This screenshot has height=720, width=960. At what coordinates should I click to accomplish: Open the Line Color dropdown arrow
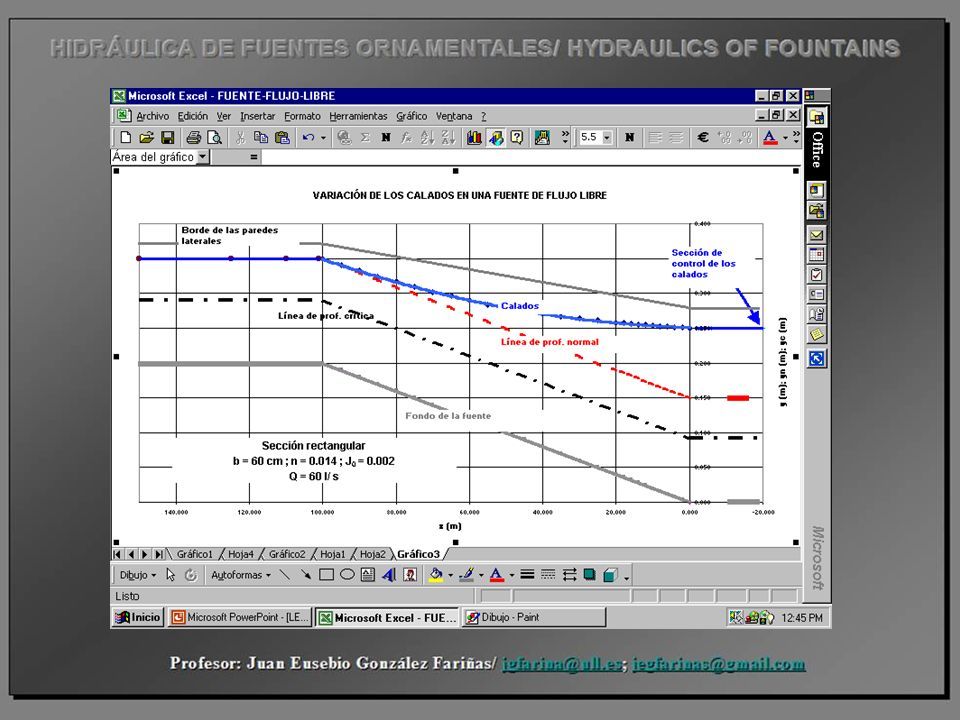click(481, 575)
